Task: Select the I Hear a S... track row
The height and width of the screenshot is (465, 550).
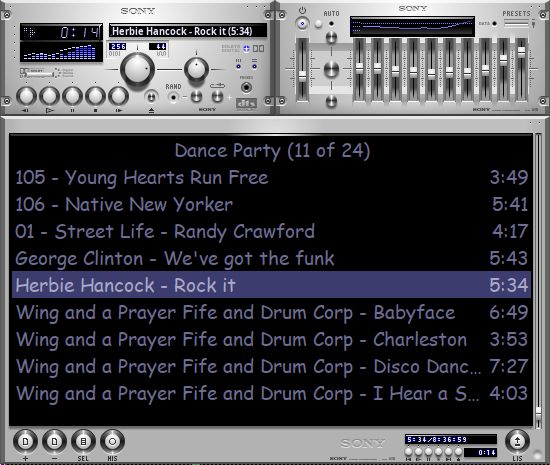Action: [x=271, y=393]
